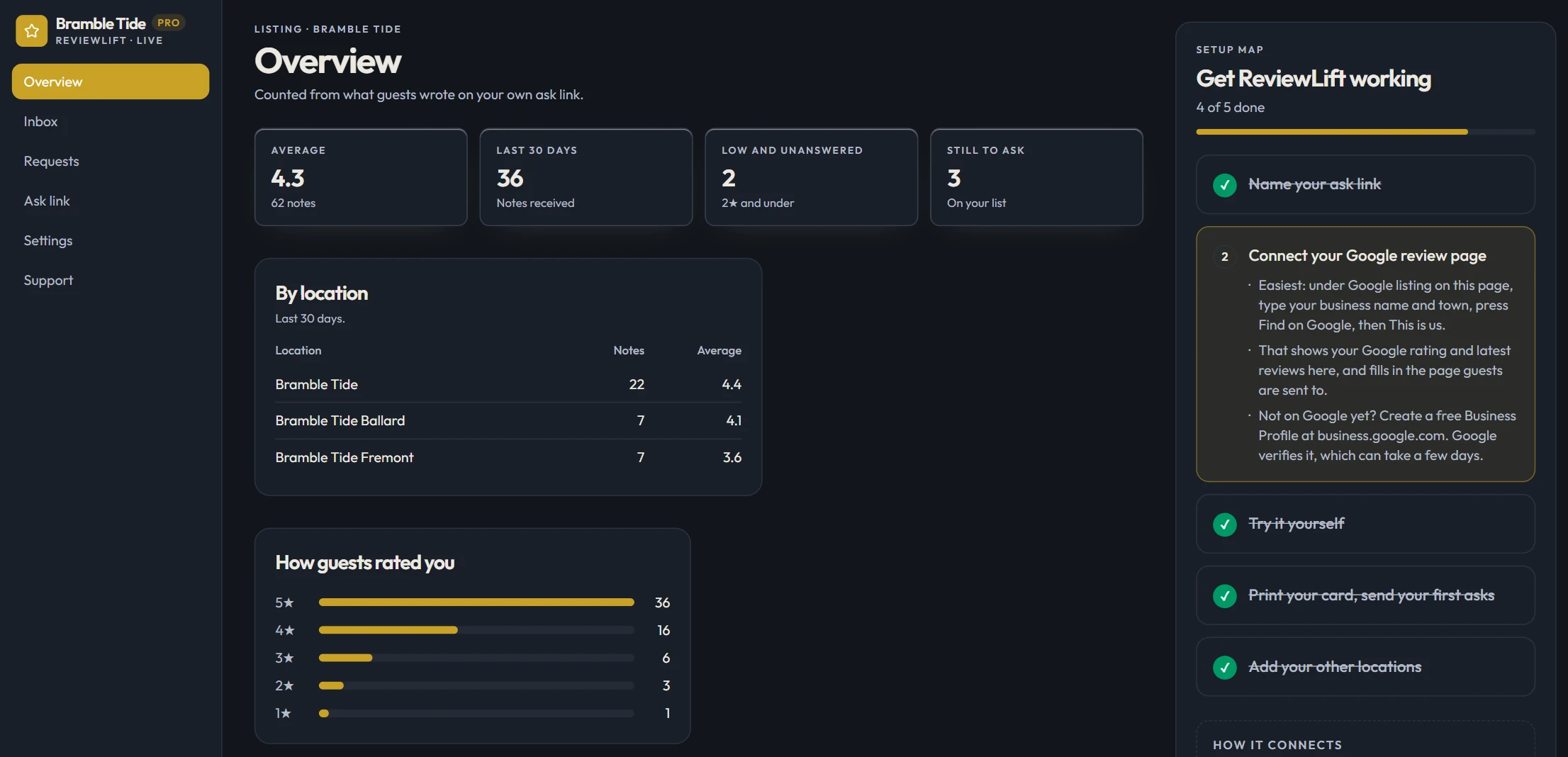
Task: Select the Bramble Tide location row
Action: [x=508, y=384]
